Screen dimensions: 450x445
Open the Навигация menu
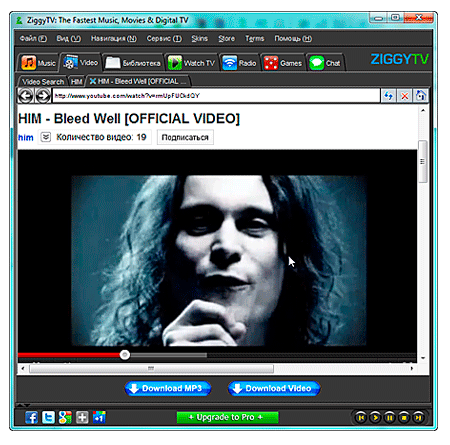pyautogui.click(x=114, y=39)
